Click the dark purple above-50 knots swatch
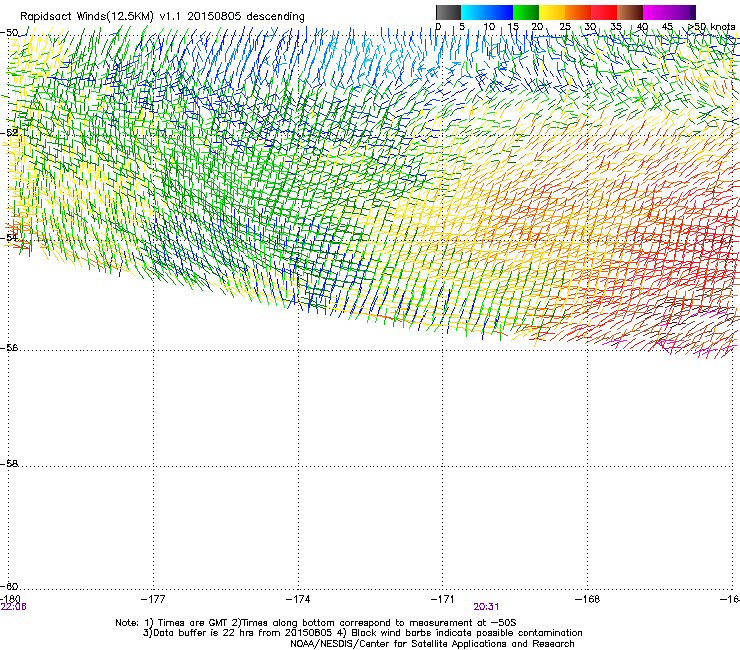Screen dimensions: 740x650 coord(693,12)
